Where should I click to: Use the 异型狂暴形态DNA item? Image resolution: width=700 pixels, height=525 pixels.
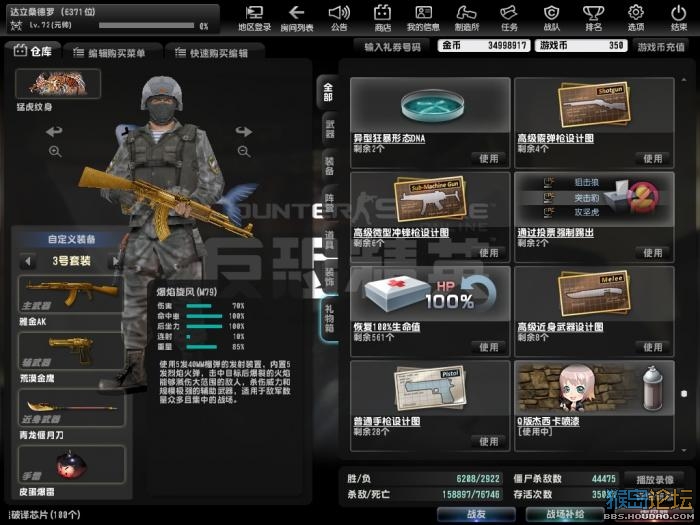point(489,158)
